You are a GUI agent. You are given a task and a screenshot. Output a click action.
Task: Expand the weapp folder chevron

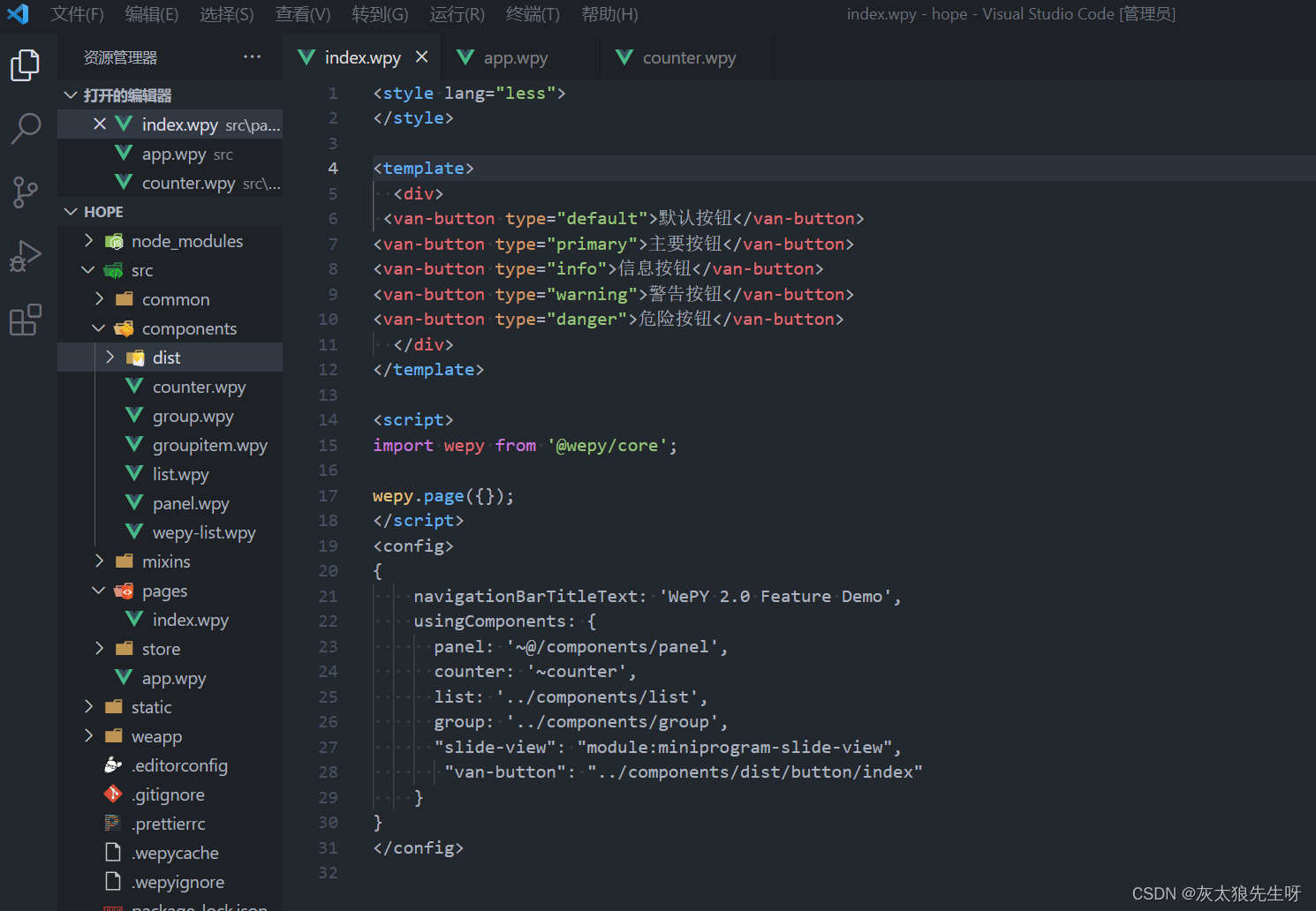pyautogui.click(x=88, y=735)
